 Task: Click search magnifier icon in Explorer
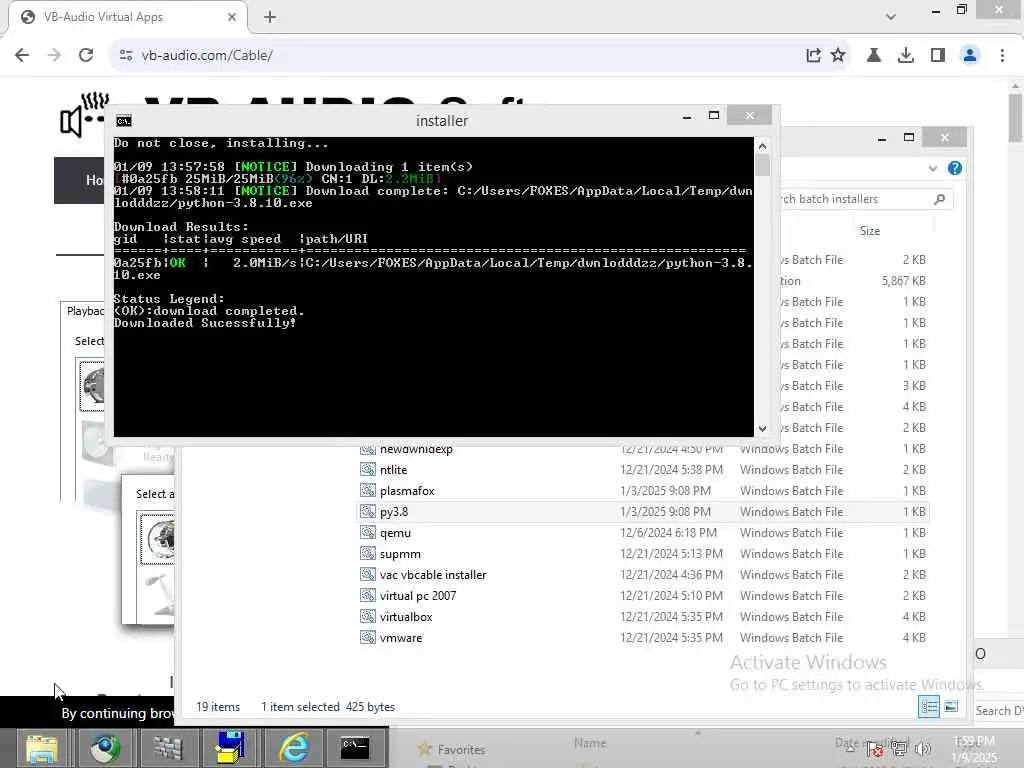pyautogui.click(x=940, y=199)
